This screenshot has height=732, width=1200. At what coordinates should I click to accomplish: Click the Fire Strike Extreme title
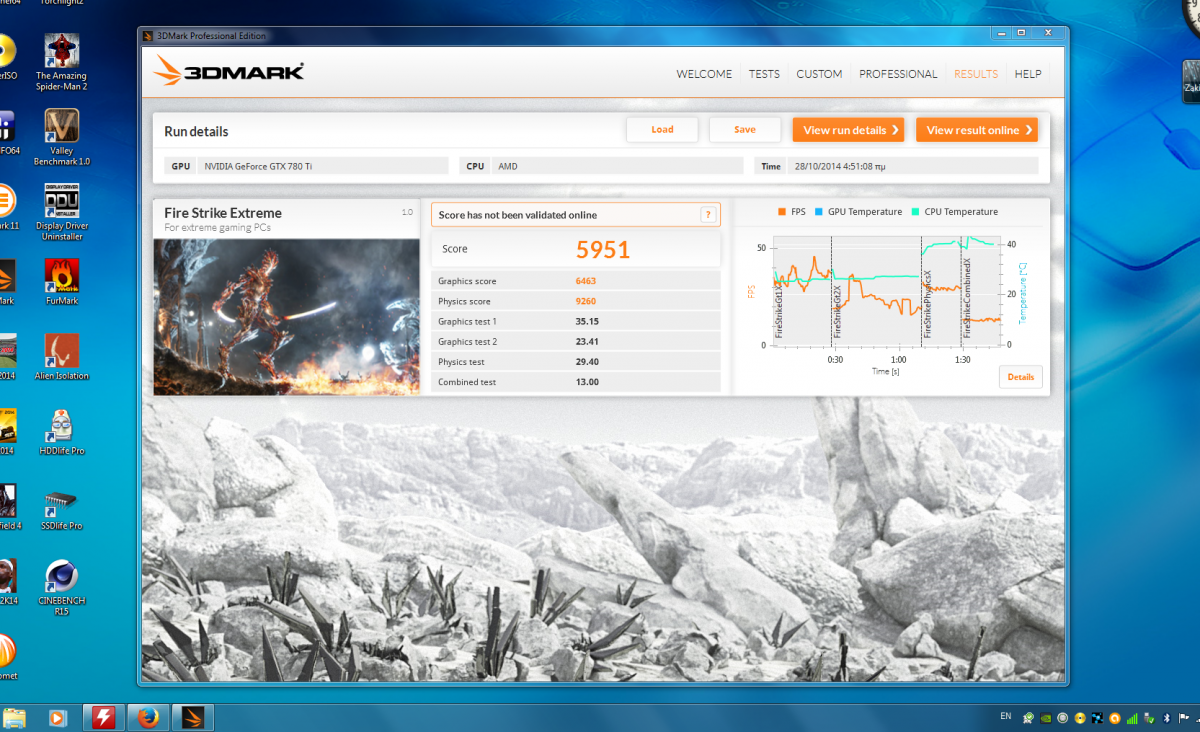pyautogui.click(x=223, y=213)
